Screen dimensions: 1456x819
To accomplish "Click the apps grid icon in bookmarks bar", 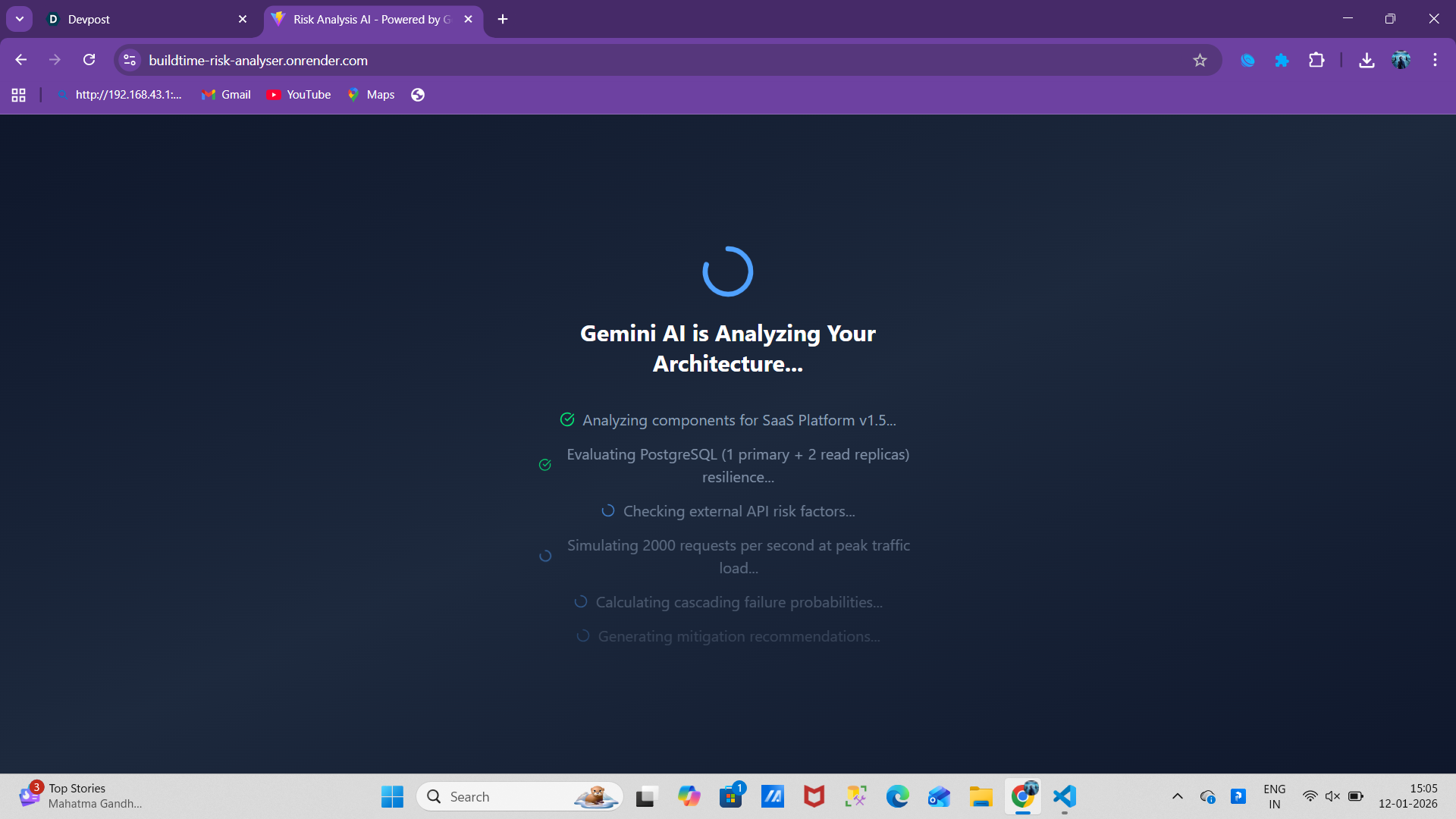I will 19,95.
